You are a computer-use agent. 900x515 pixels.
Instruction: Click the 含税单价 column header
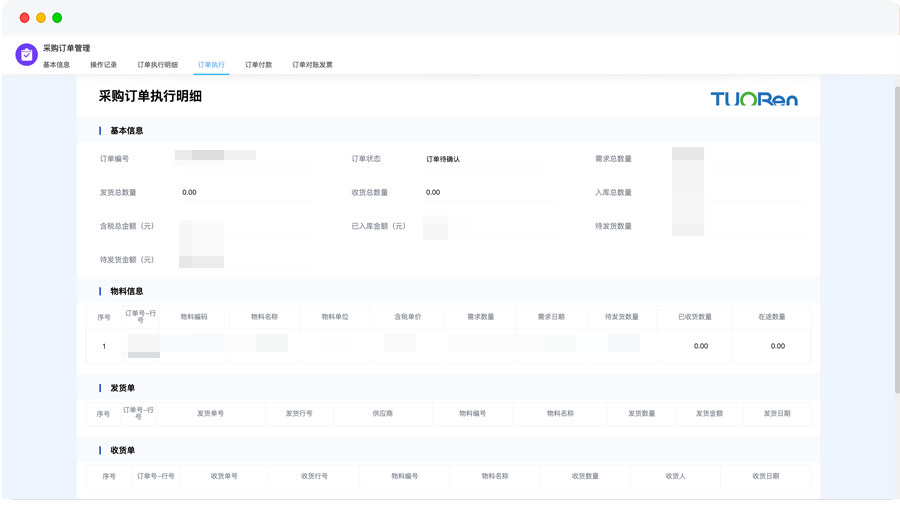[408, 317]
